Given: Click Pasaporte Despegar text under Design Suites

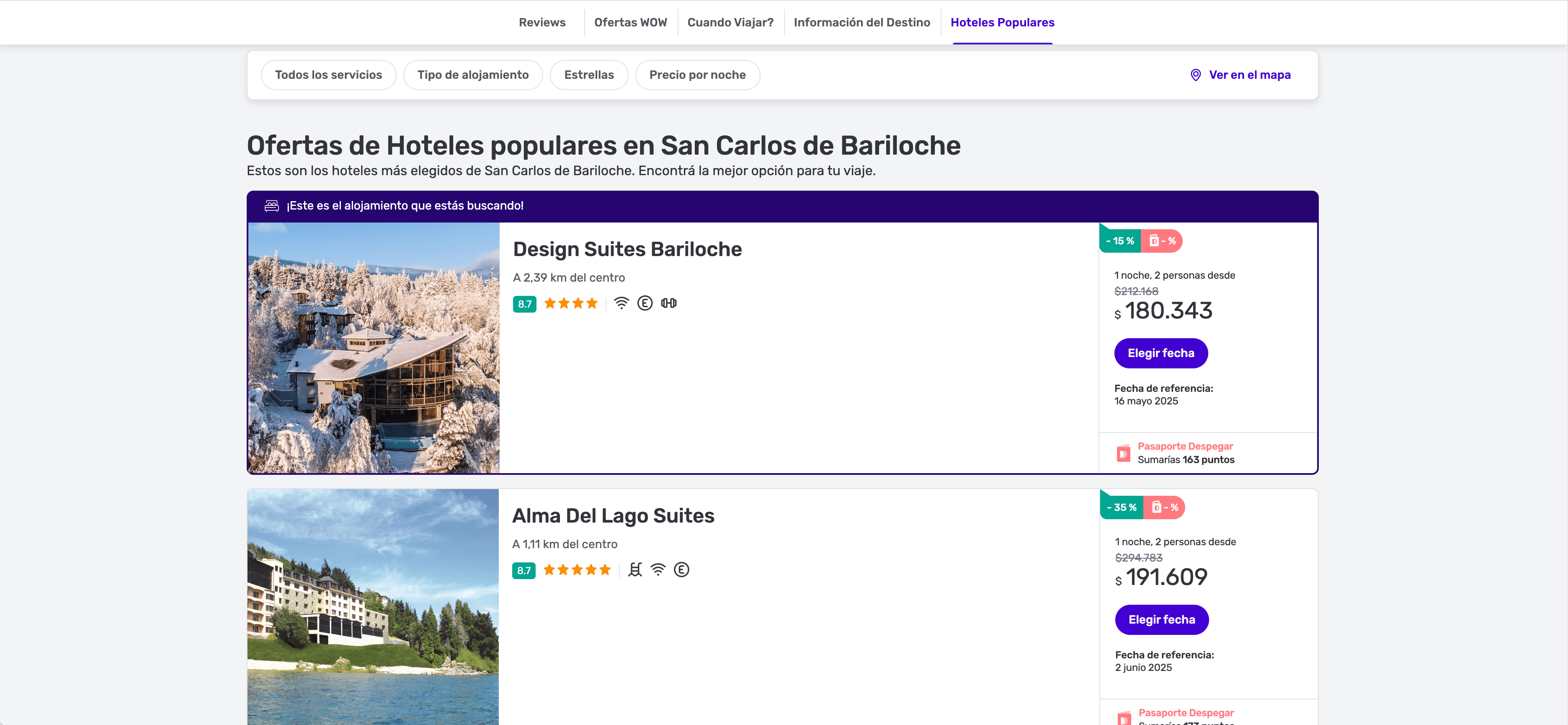Looking at the screenshot, I should (x=1185, y=447).
